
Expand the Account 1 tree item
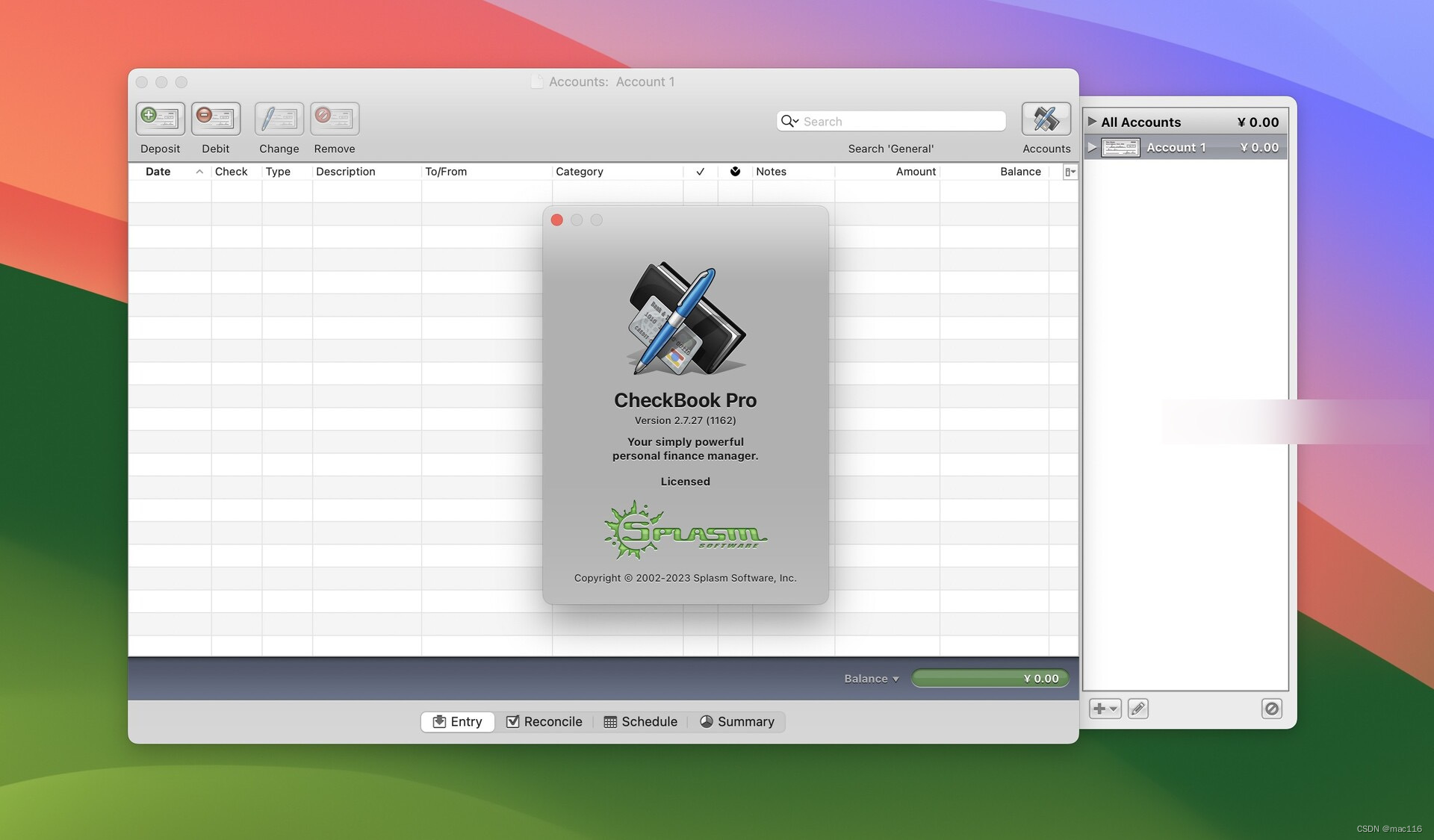(1091, 147)
